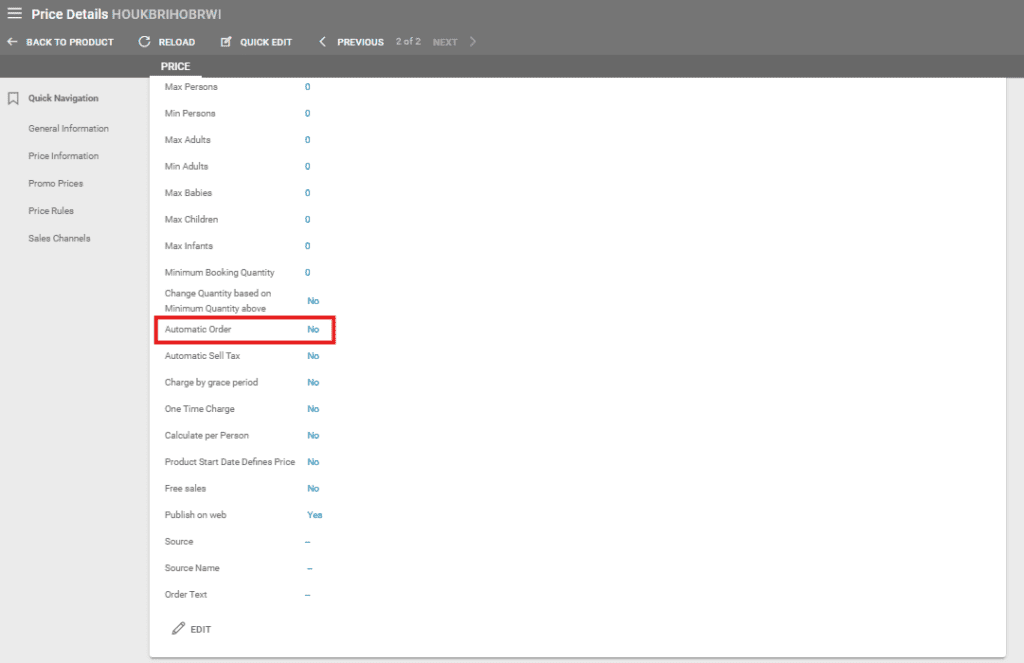
Task: Open the hamburger main menu
Action: [x=14, y=14]
